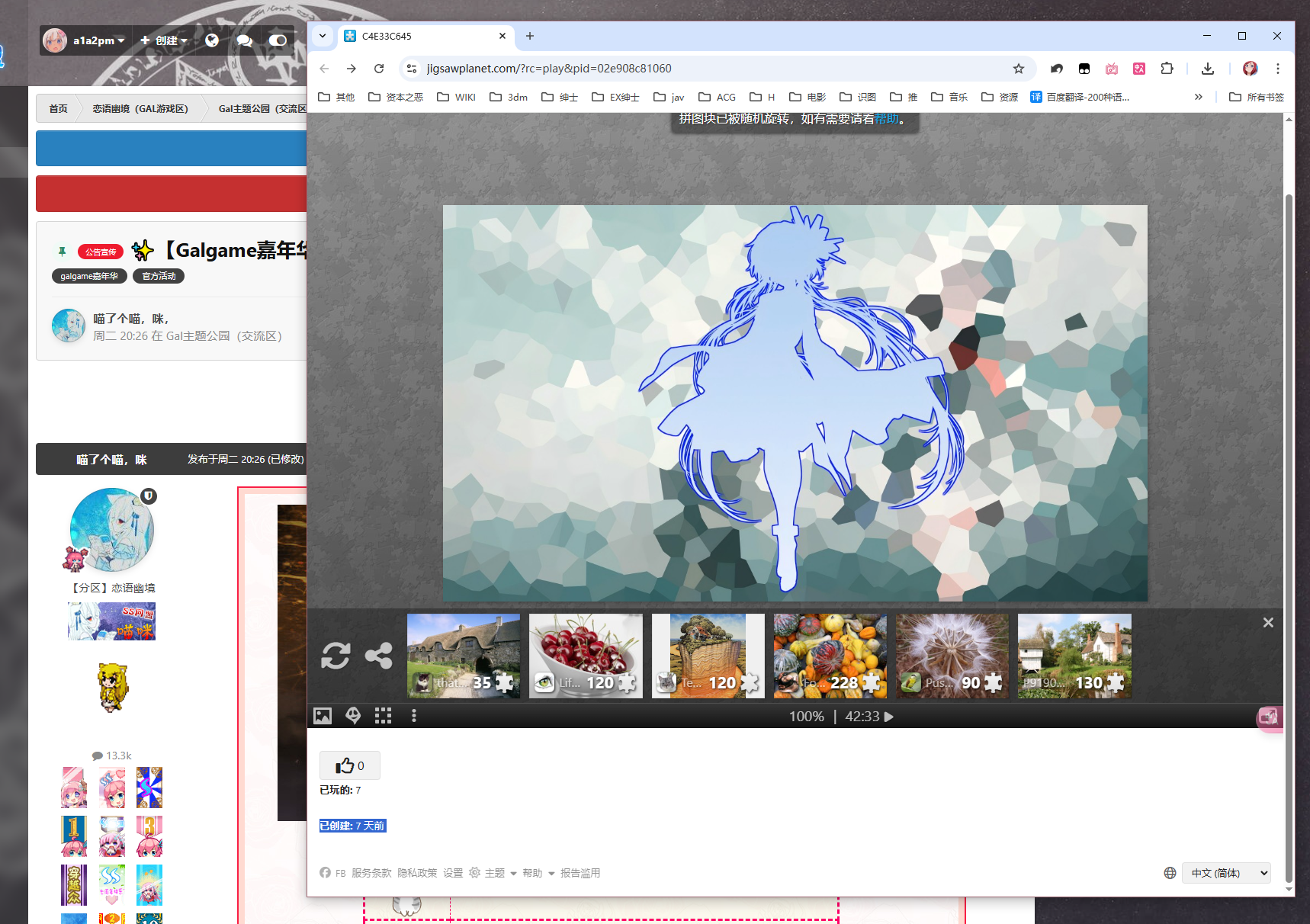The height and width of the screenshot is (924, 1310).
Task: Click the 帮助 link in rotation notice
Action: tap(886, 119)
